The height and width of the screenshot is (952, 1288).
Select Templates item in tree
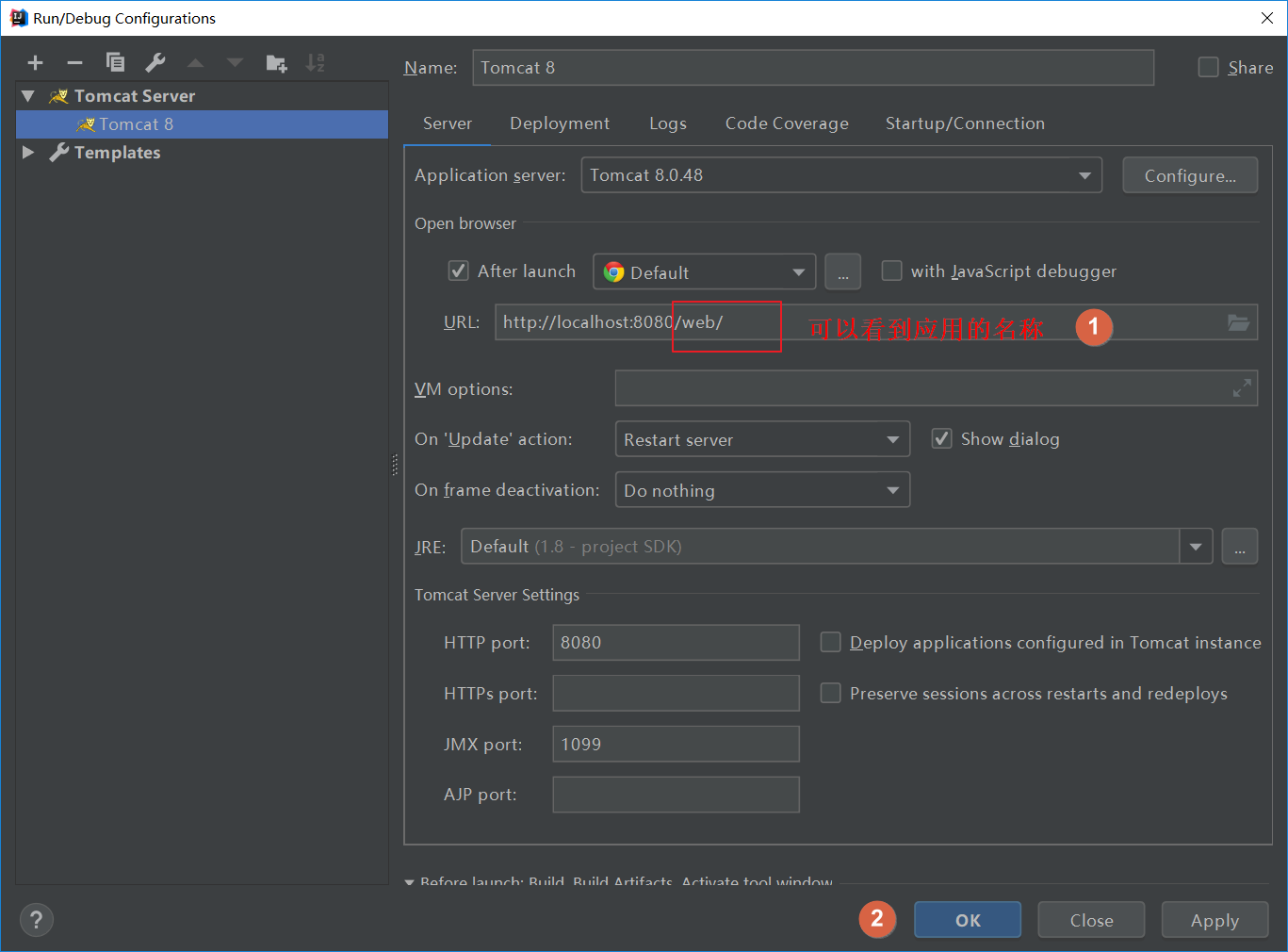117,153
